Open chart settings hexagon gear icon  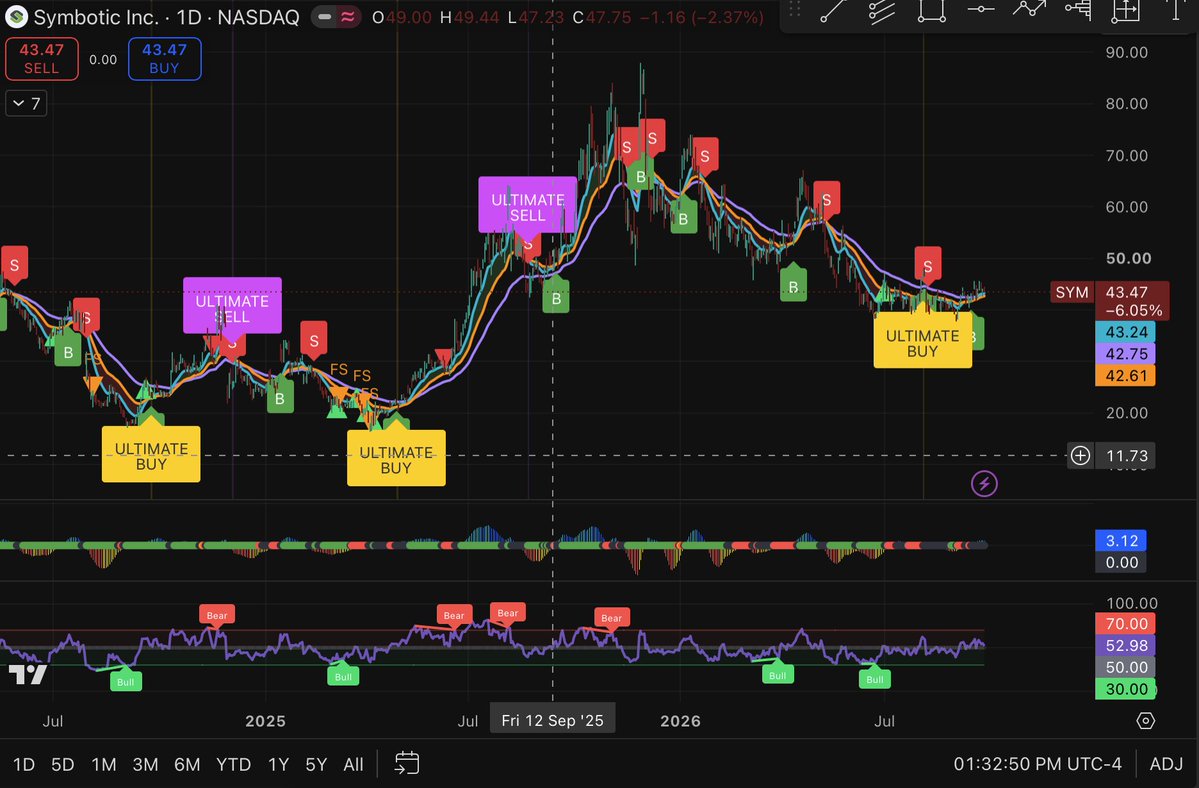[1145, 721]
